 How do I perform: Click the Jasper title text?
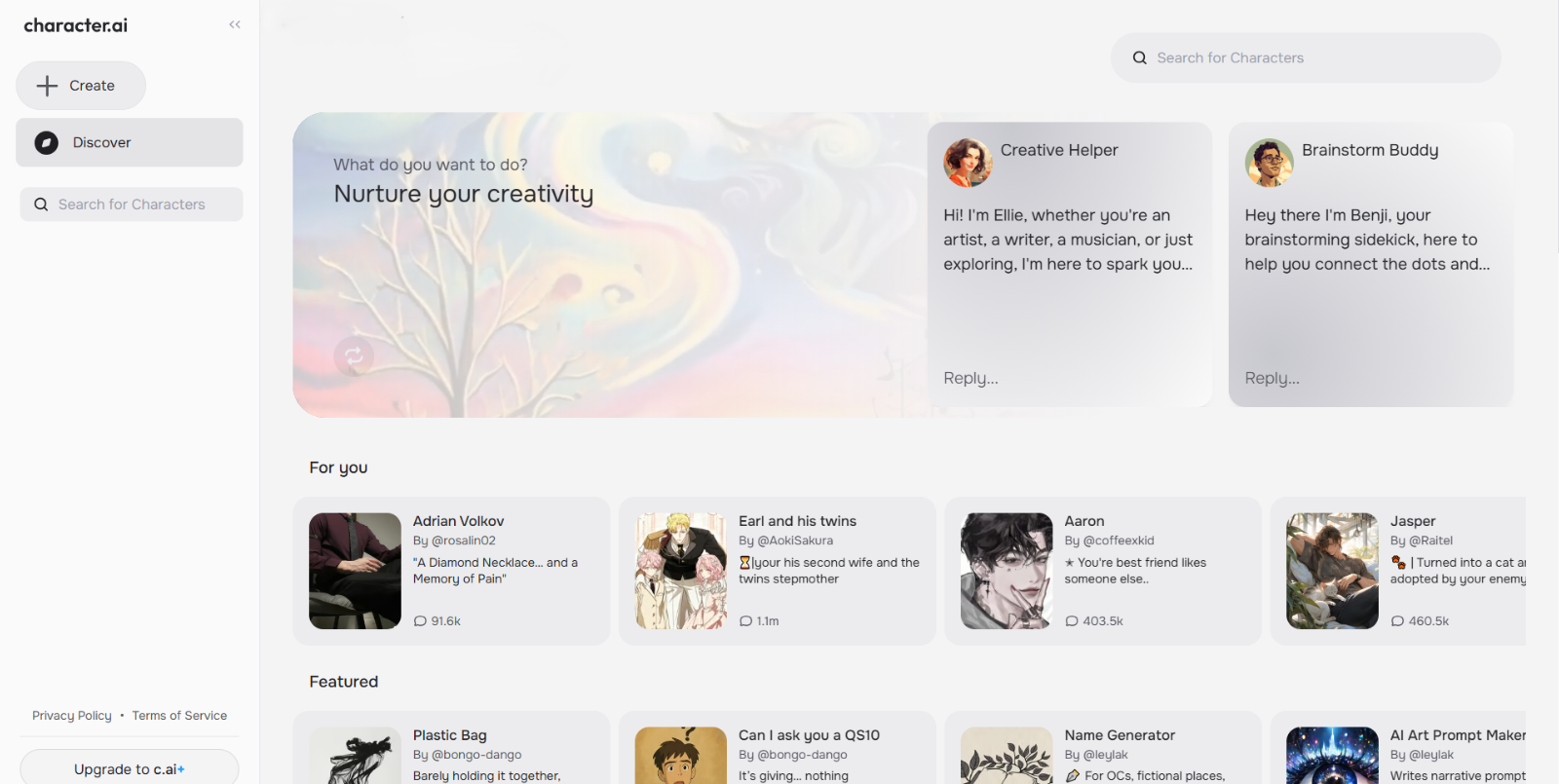[x=1413, y=521]
